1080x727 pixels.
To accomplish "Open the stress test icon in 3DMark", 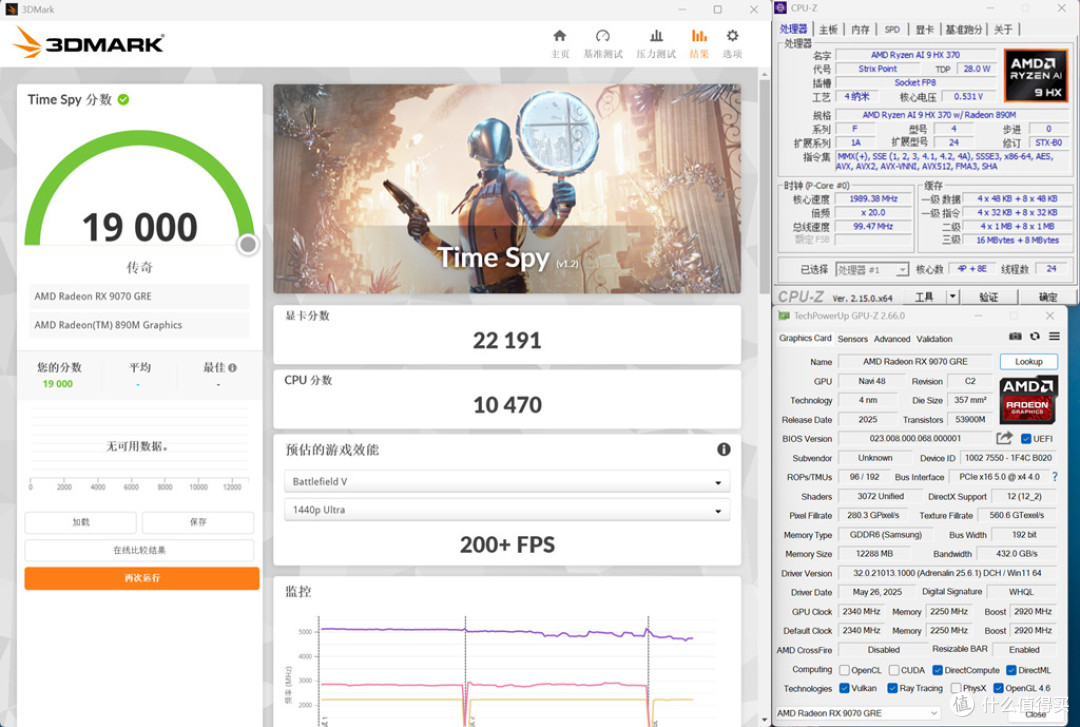I will click(656, 36).
